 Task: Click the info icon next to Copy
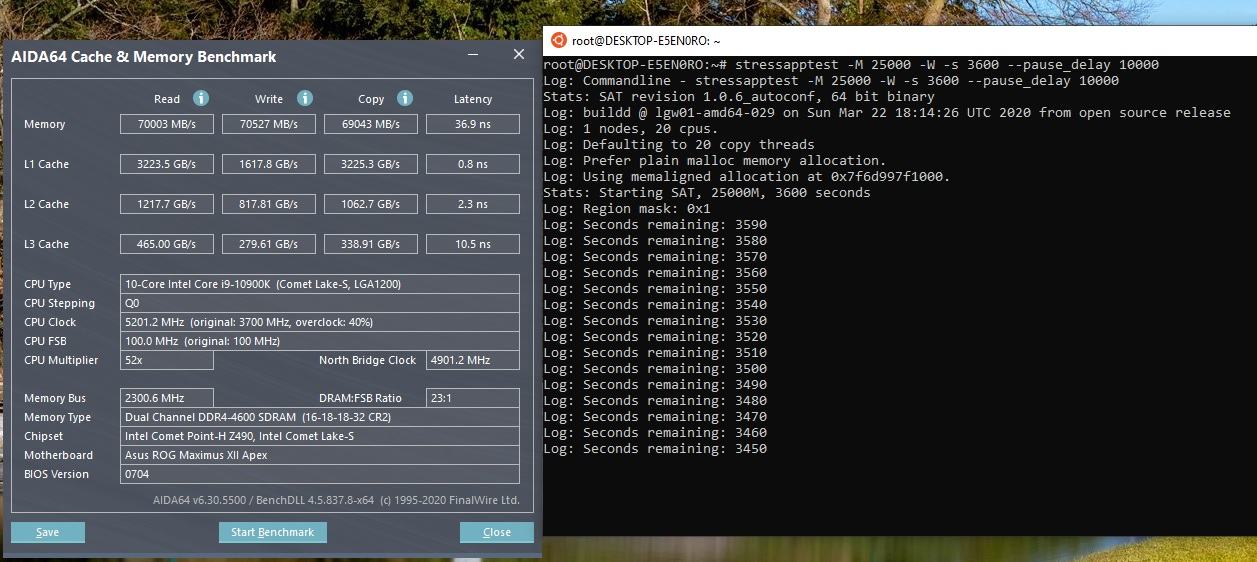pyautogui.click(x=405, y=98)
